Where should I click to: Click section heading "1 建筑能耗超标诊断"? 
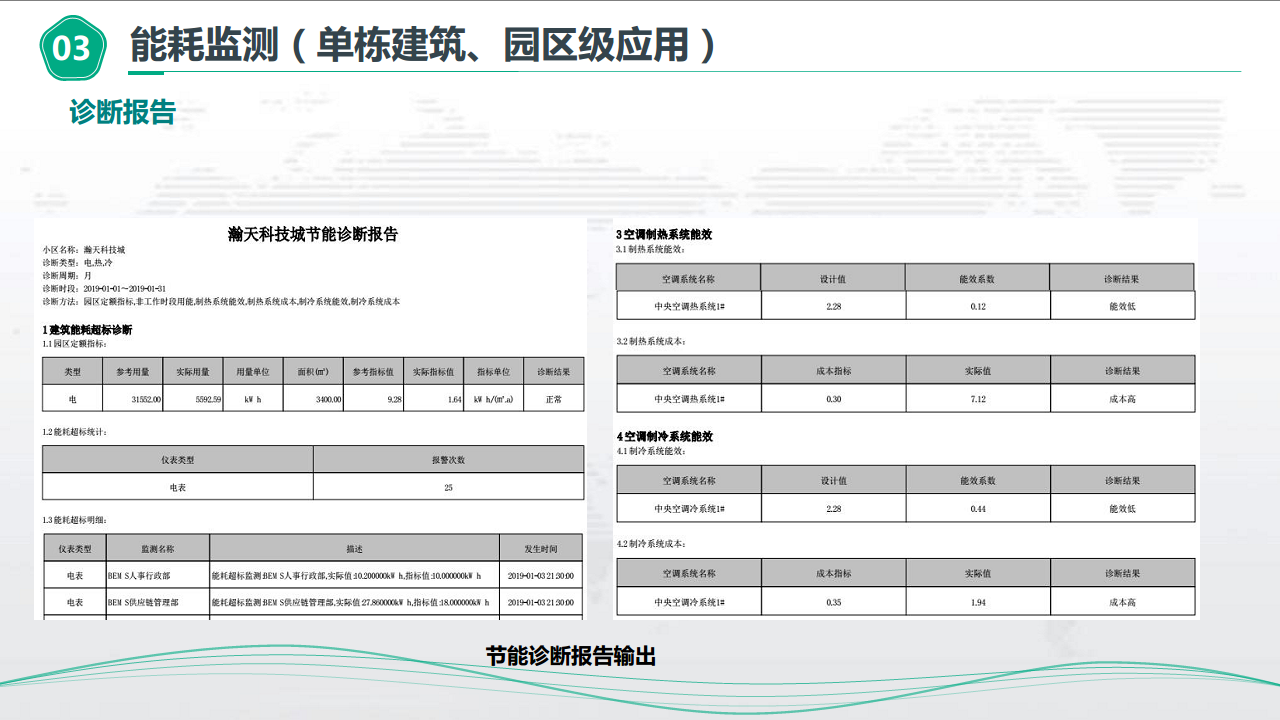87,329
